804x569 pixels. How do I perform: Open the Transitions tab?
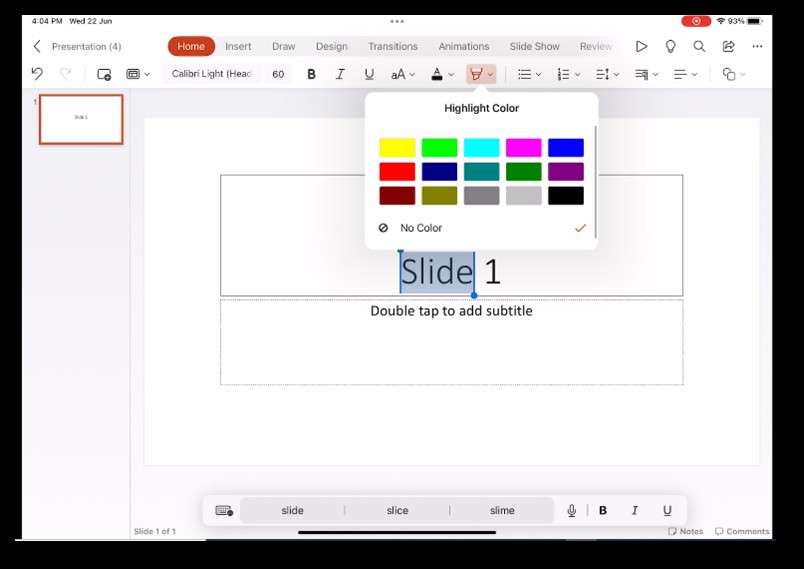point(392,46)
